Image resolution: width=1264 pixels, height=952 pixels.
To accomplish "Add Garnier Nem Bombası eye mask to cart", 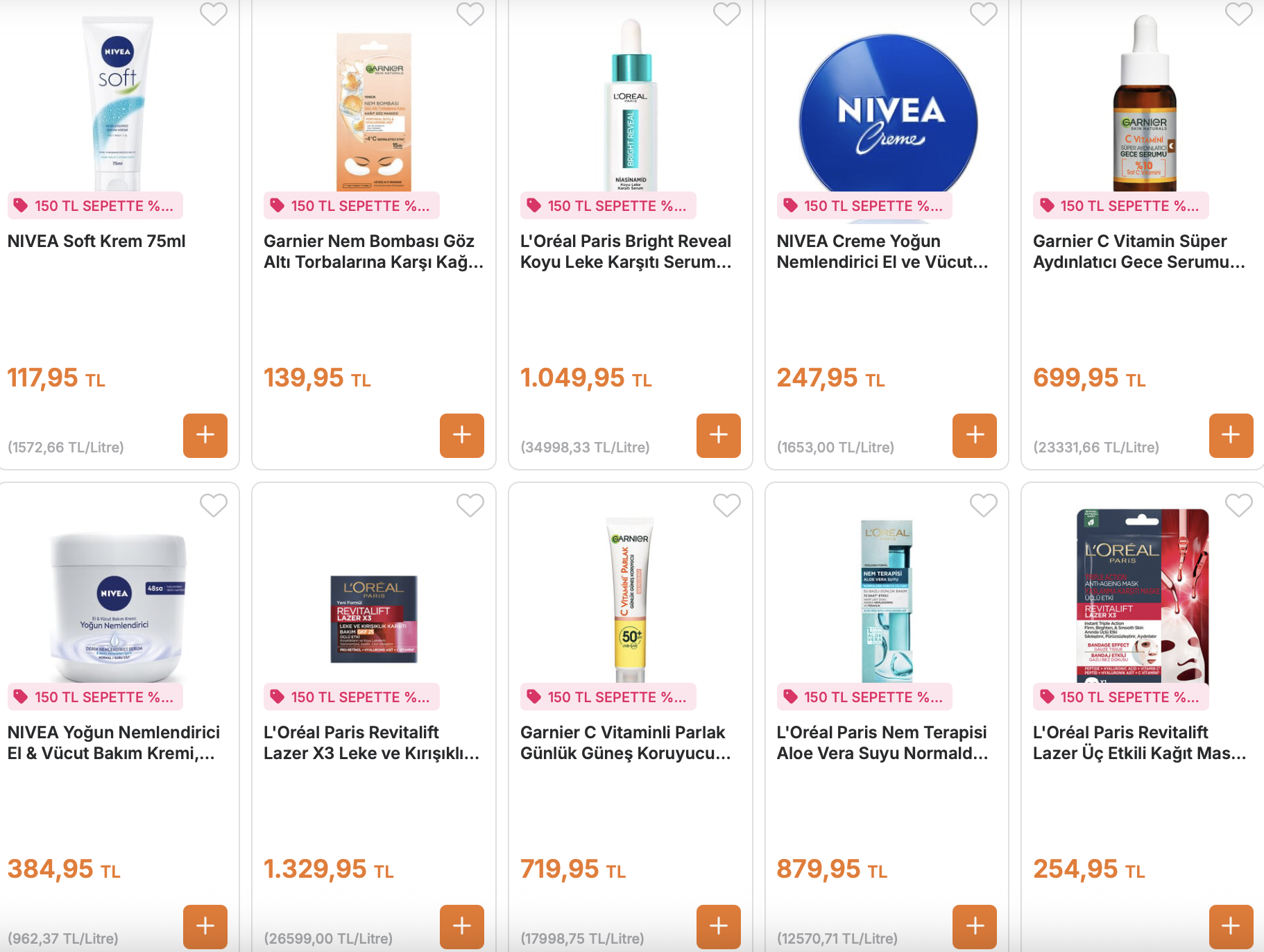I will (462, 436).
